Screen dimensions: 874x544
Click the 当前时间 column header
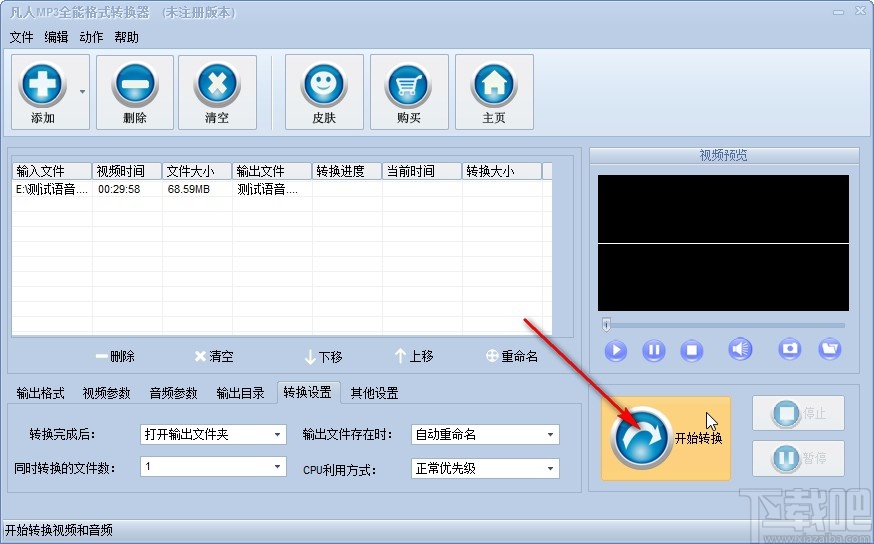422,171
